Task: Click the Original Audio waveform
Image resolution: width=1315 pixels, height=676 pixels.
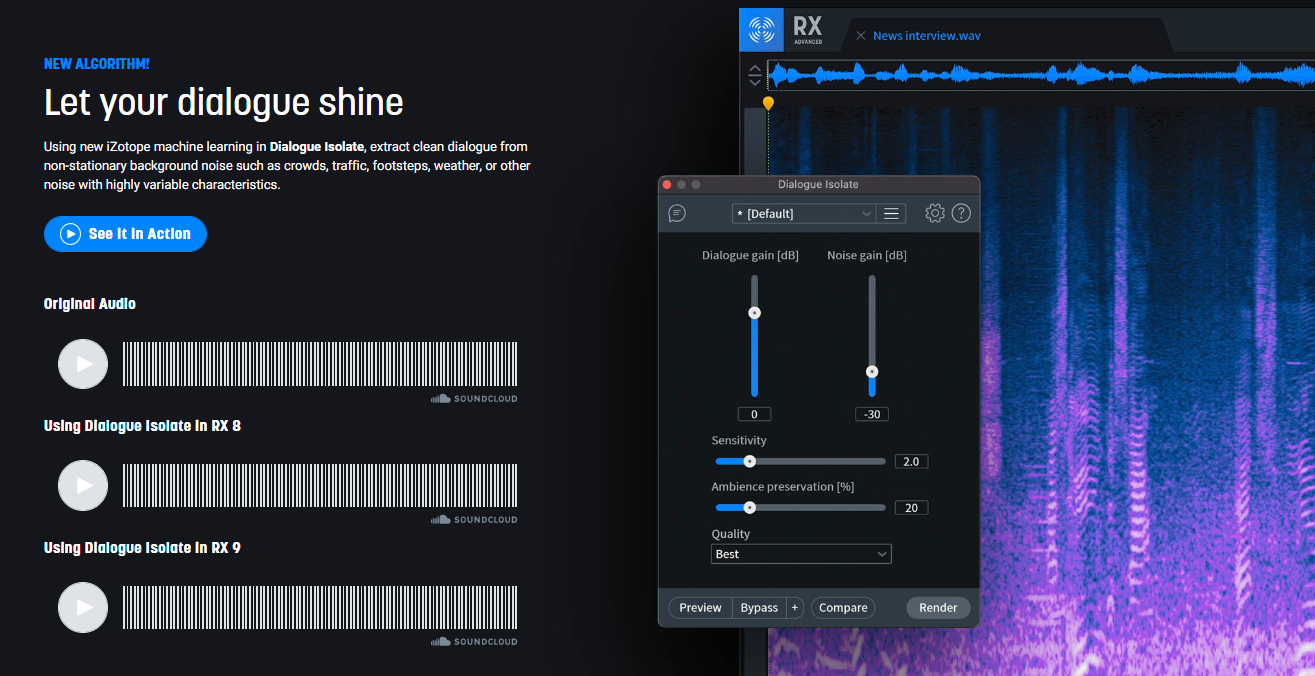Action: 320,364
